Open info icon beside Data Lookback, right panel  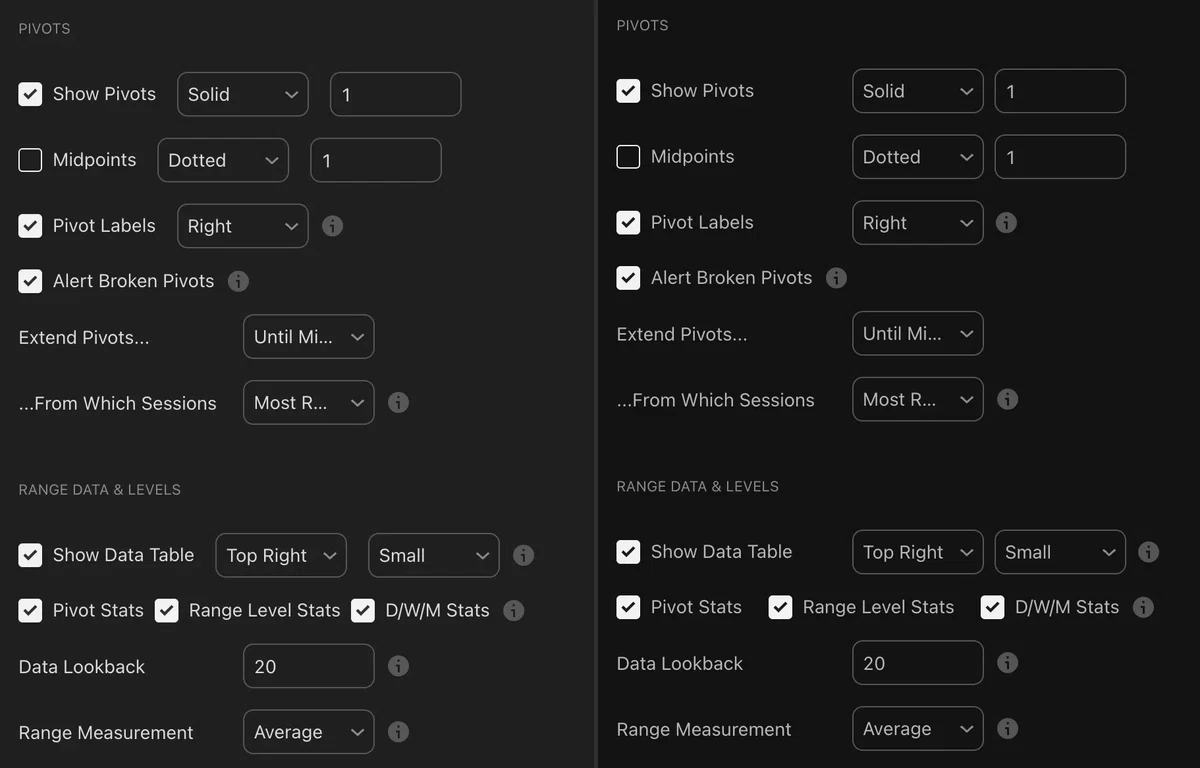pyautogui.click(x=1008, y=663)
